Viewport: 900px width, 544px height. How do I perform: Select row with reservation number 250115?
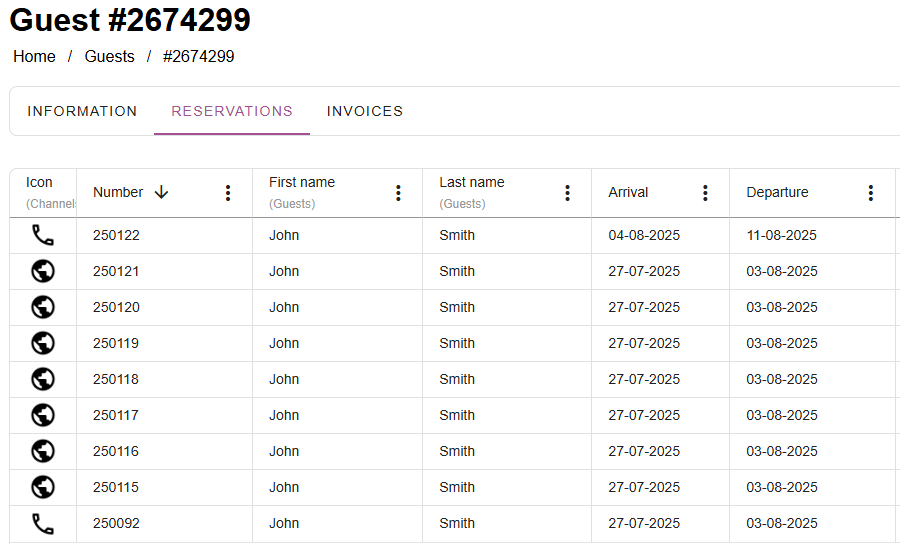(116, 487)
